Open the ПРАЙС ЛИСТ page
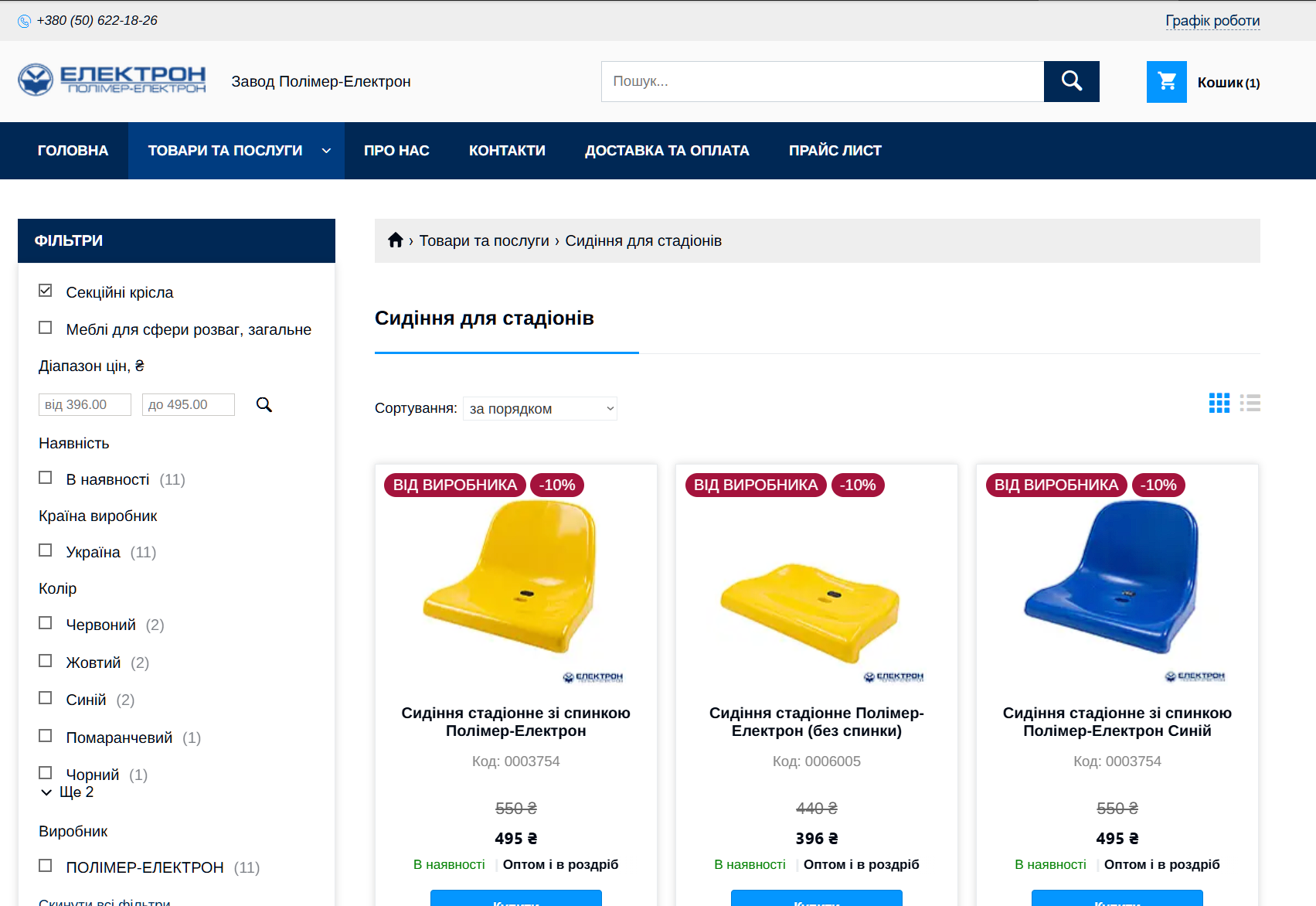The width and height of the screenshot is (1316, 906). (835, 151)
